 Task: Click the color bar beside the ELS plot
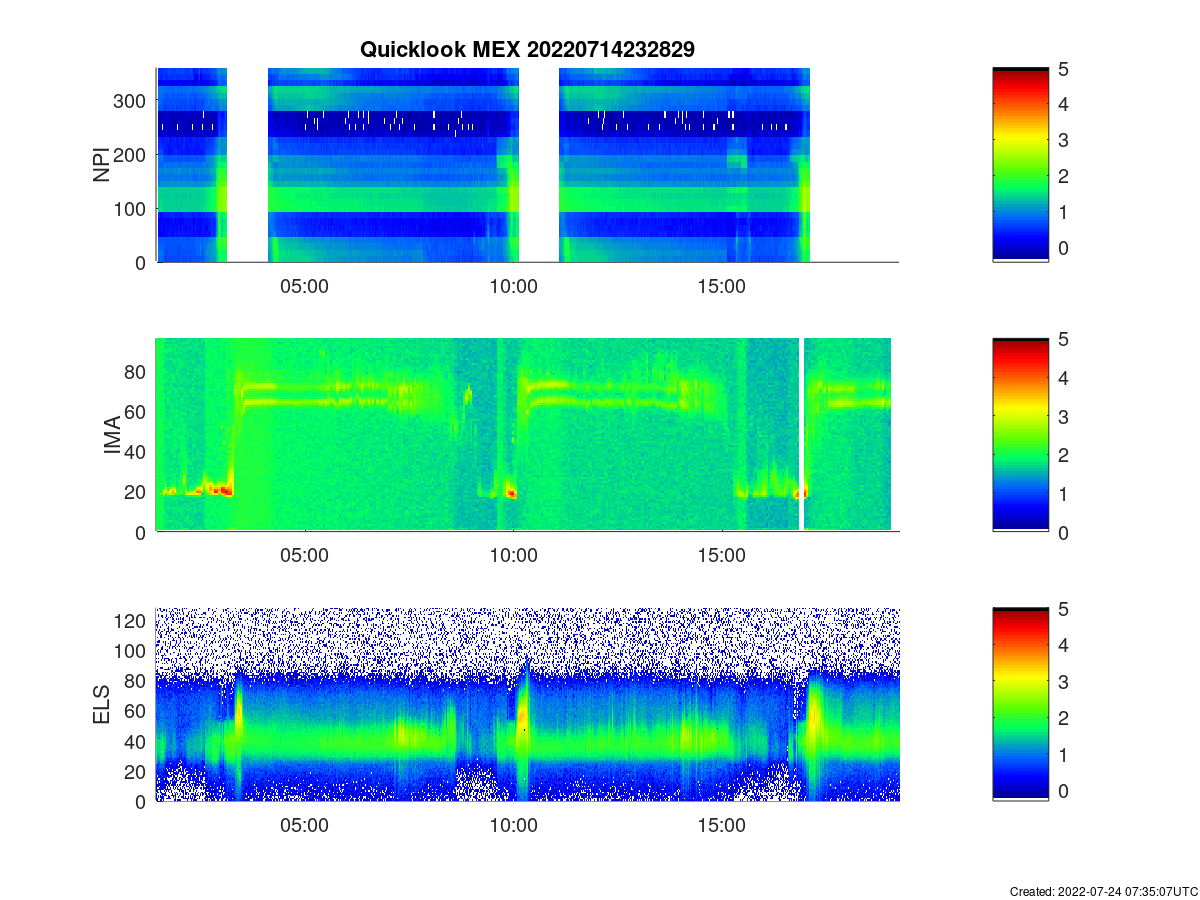click(1020, 704)
